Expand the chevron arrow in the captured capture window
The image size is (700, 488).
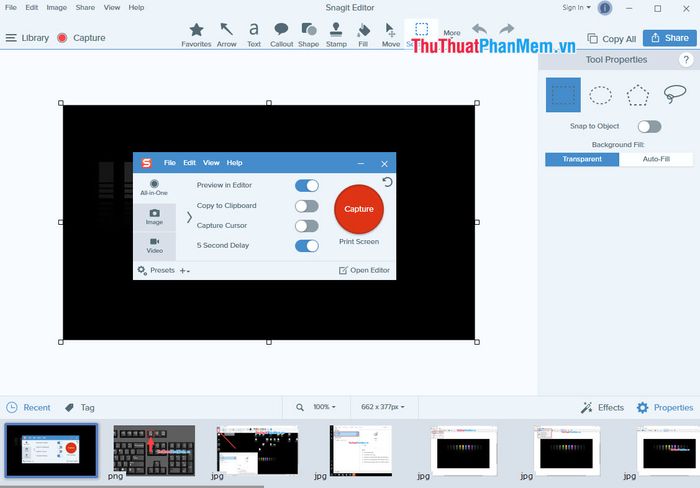[x=189, y=217]
